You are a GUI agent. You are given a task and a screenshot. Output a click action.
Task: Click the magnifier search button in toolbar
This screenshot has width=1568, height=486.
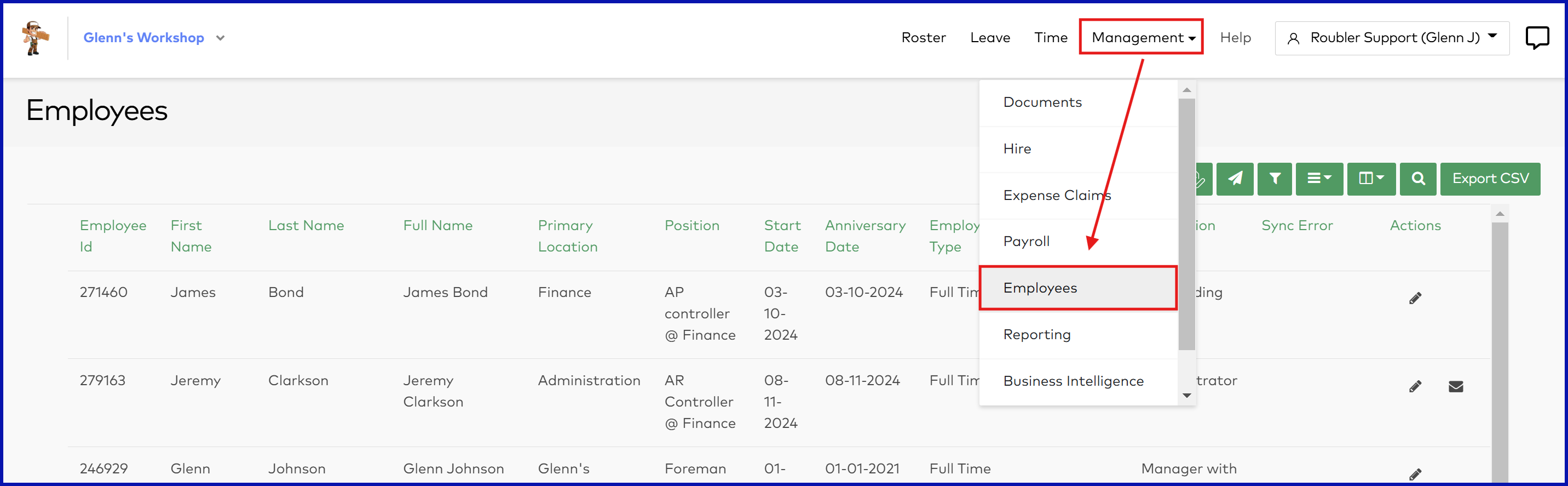pyautogui.click(x=1417, y=179)
